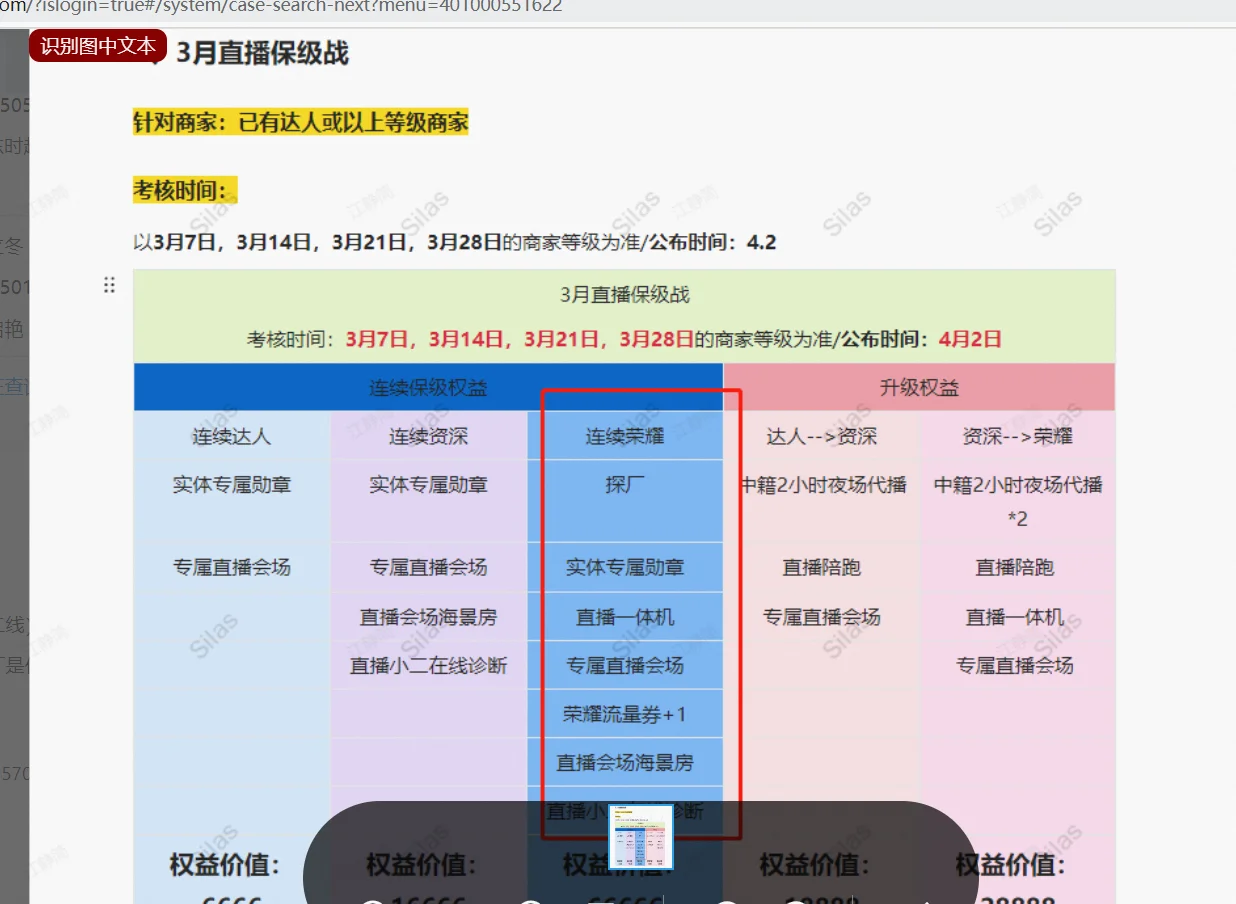1236x904 pixels.
Task: Click the 识别图中文本 button
Action: click(x=98, y=46)
